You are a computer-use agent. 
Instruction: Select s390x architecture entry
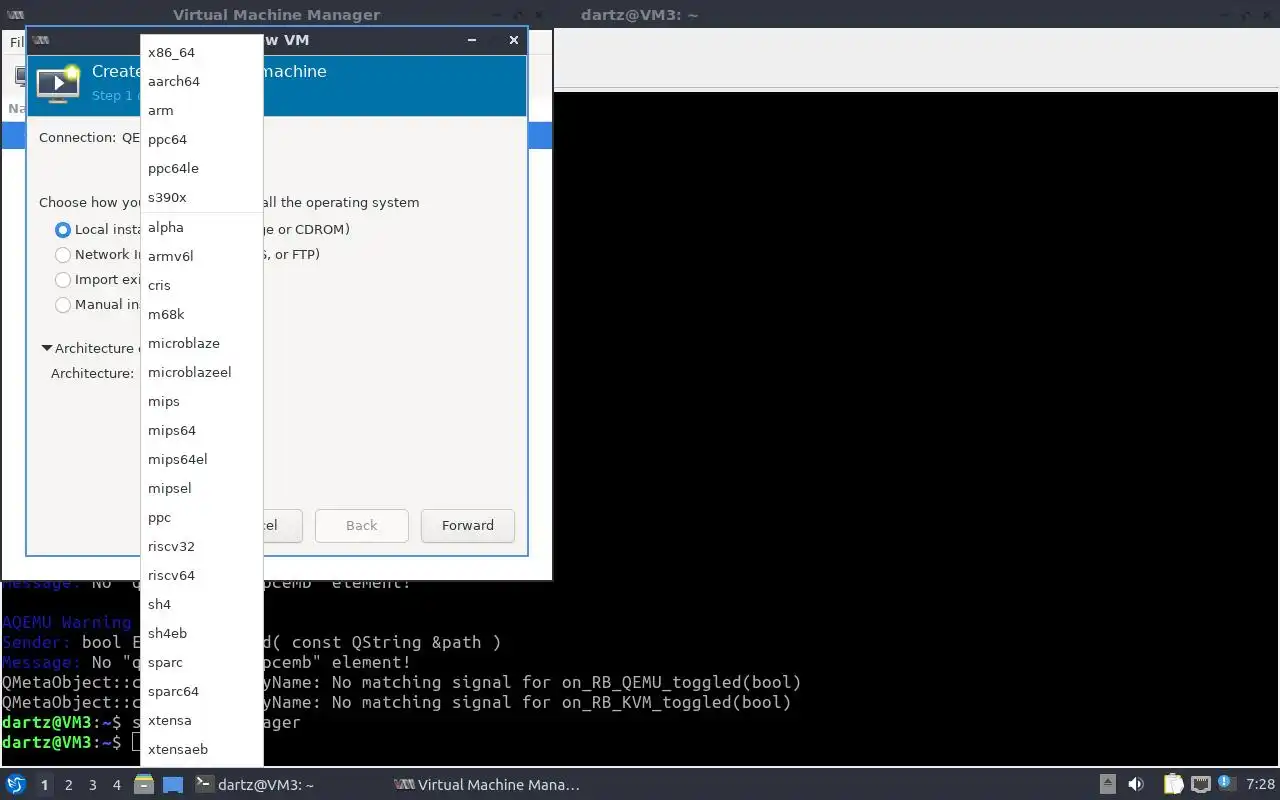point(202,197)
